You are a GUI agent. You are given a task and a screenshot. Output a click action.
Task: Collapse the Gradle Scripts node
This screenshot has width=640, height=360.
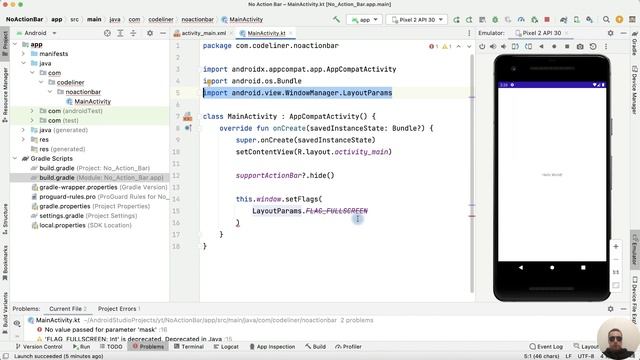(15, 158)
